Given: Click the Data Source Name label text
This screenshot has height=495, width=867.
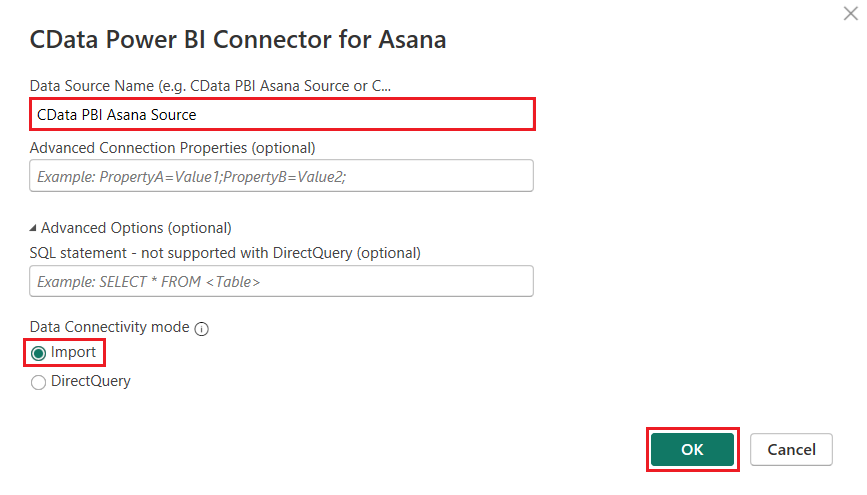Looking at the screenshot, I should tap(210, 86).
